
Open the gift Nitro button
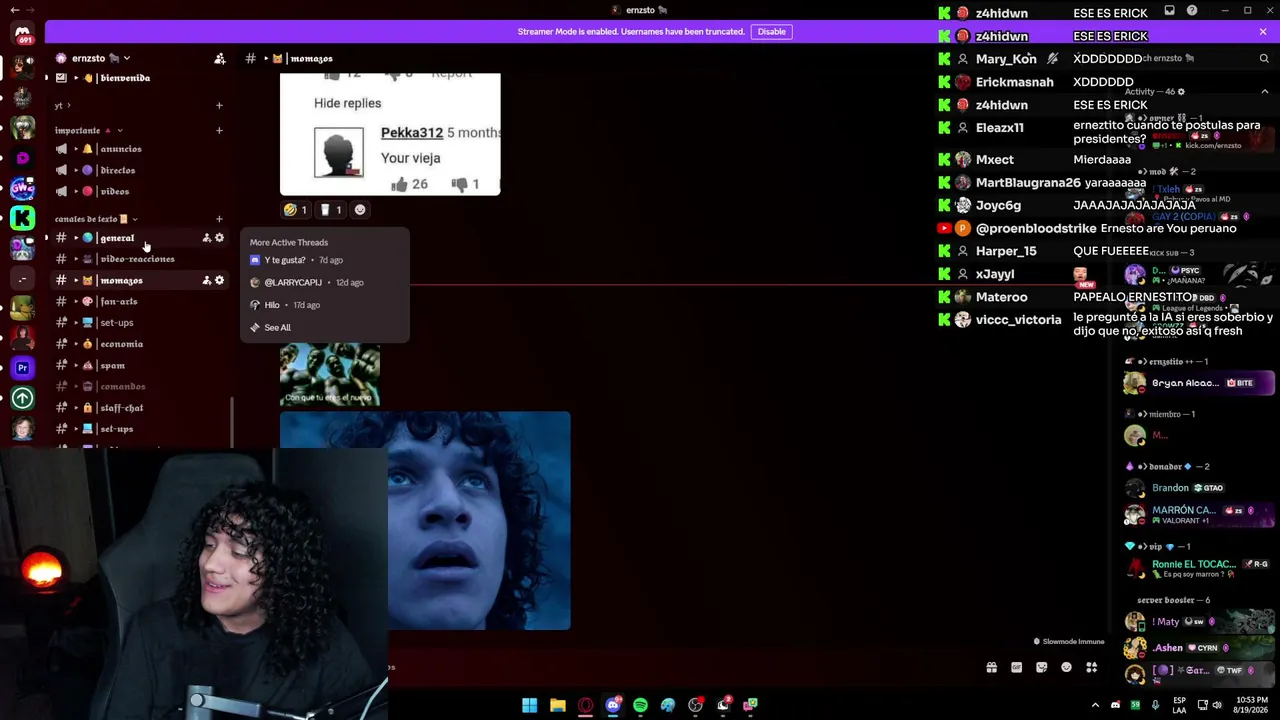click(991, 668)
